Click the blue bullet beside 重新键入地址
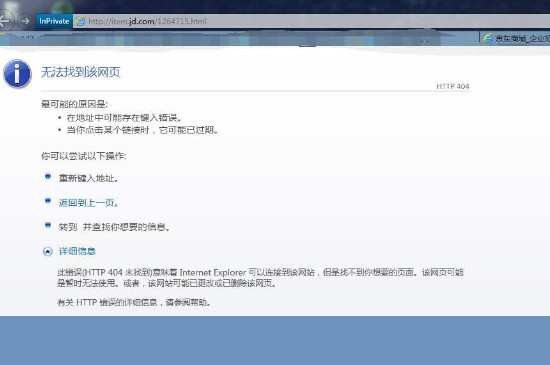 48,176
